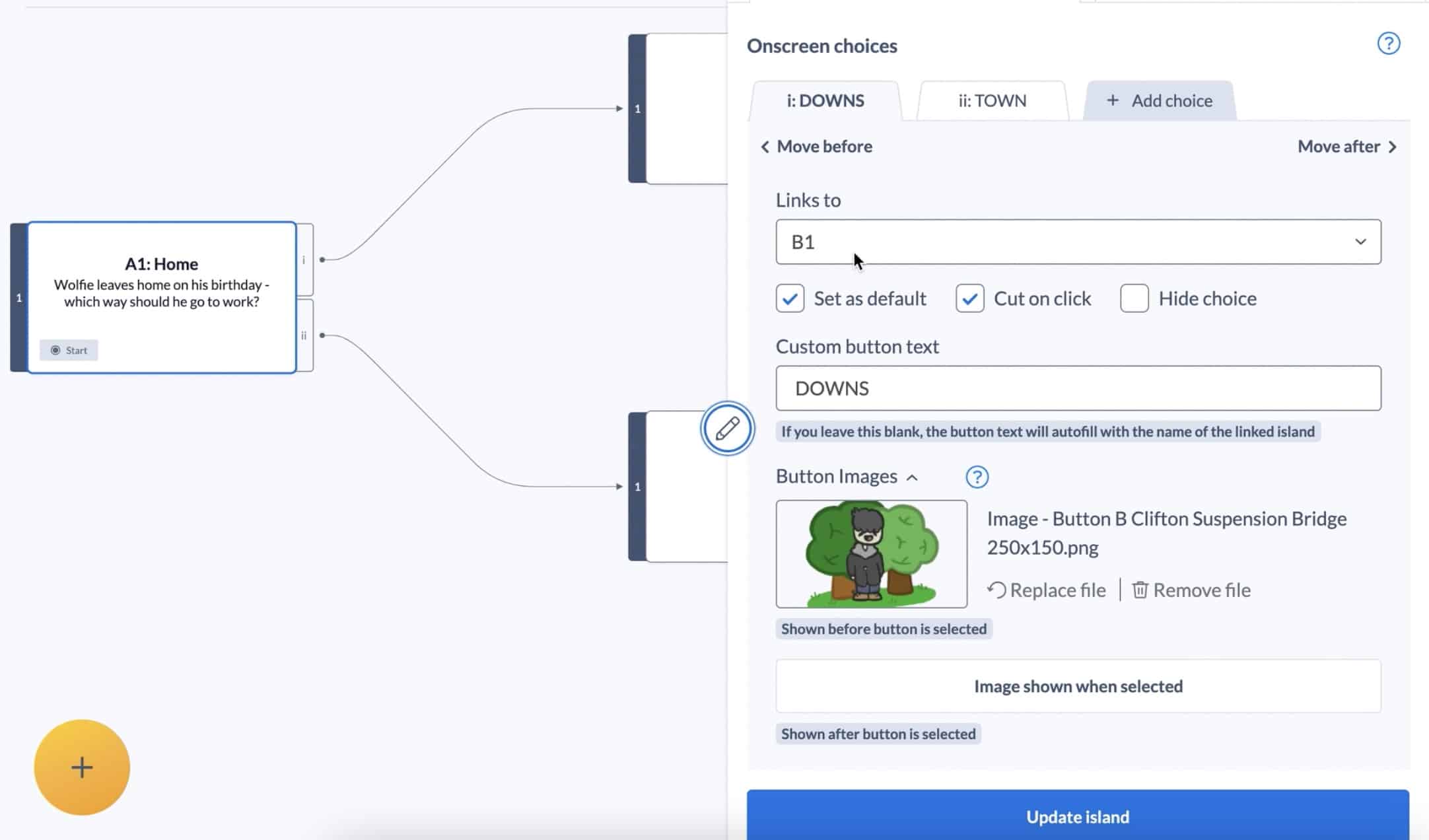Toggle the Cut on click checkbox

pyautogui.click(x=968, y=298)
